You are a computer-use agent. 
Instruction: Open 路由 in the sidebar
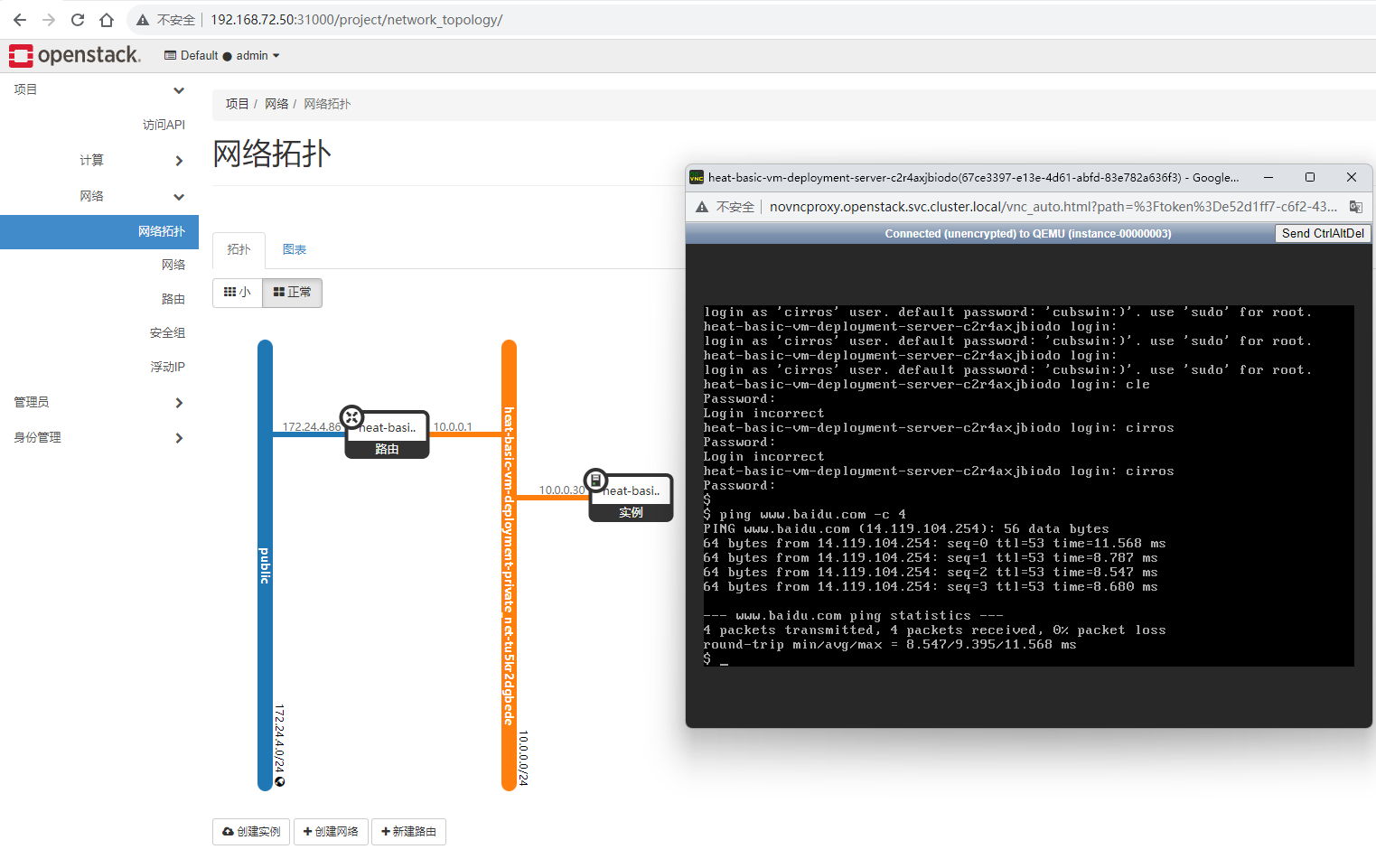click(x=173, y=299)
